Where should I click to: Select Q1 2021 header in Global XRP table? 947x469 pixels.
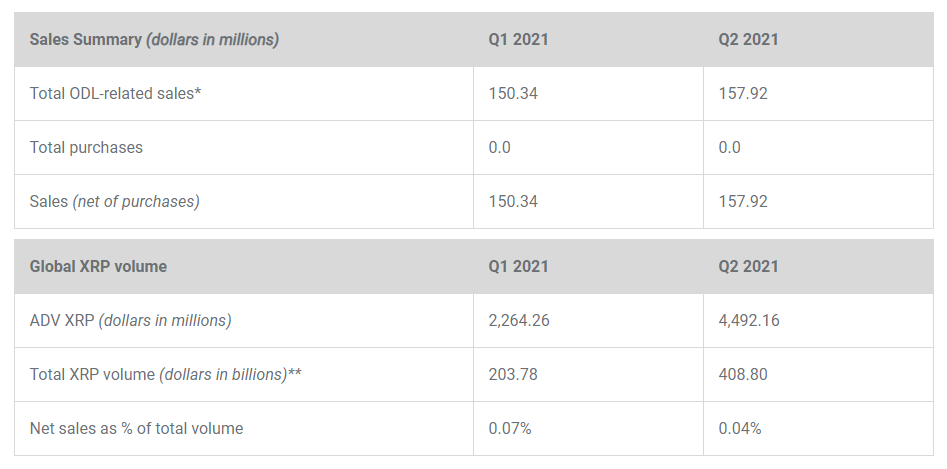tap(518, 267)
